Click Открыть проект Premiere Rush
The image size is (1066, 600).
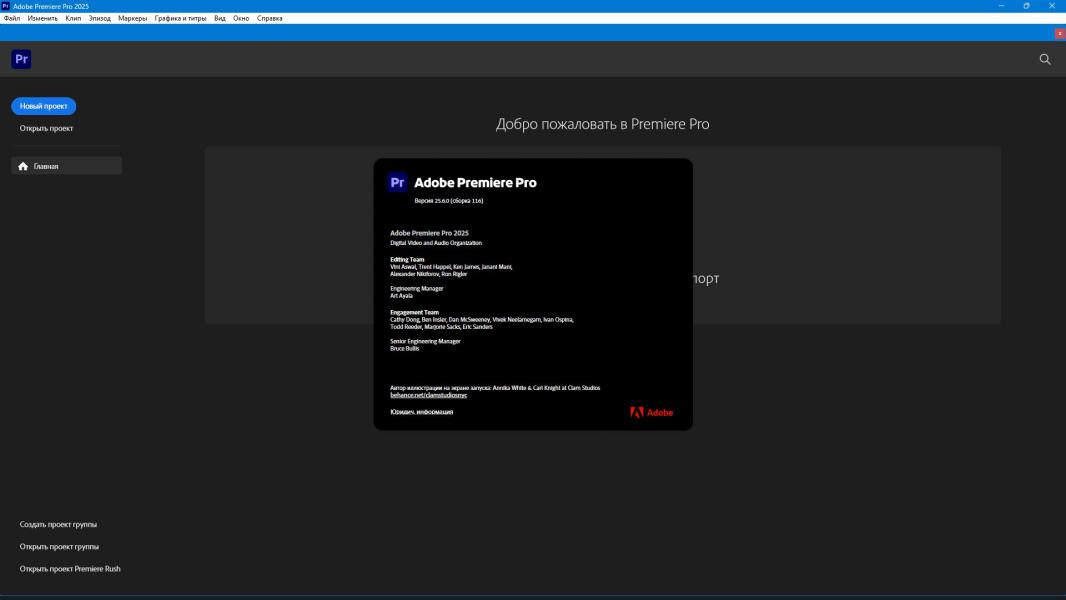coord(70,569)
